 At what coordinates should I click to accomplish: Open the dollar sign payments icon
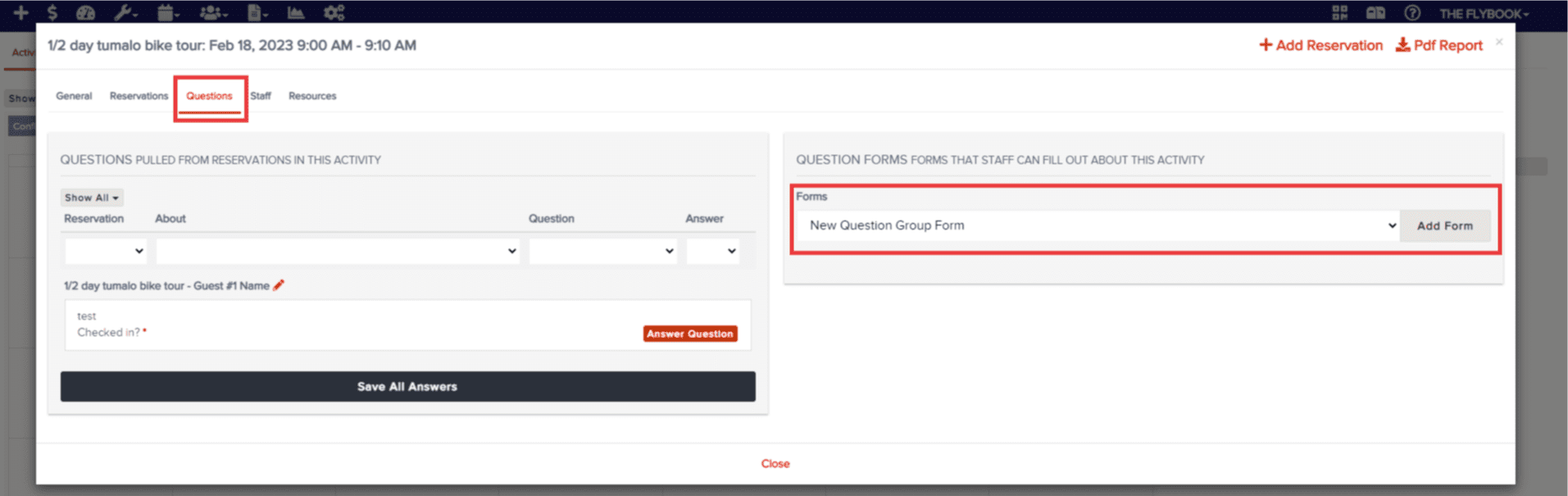(x=52, y=12)
